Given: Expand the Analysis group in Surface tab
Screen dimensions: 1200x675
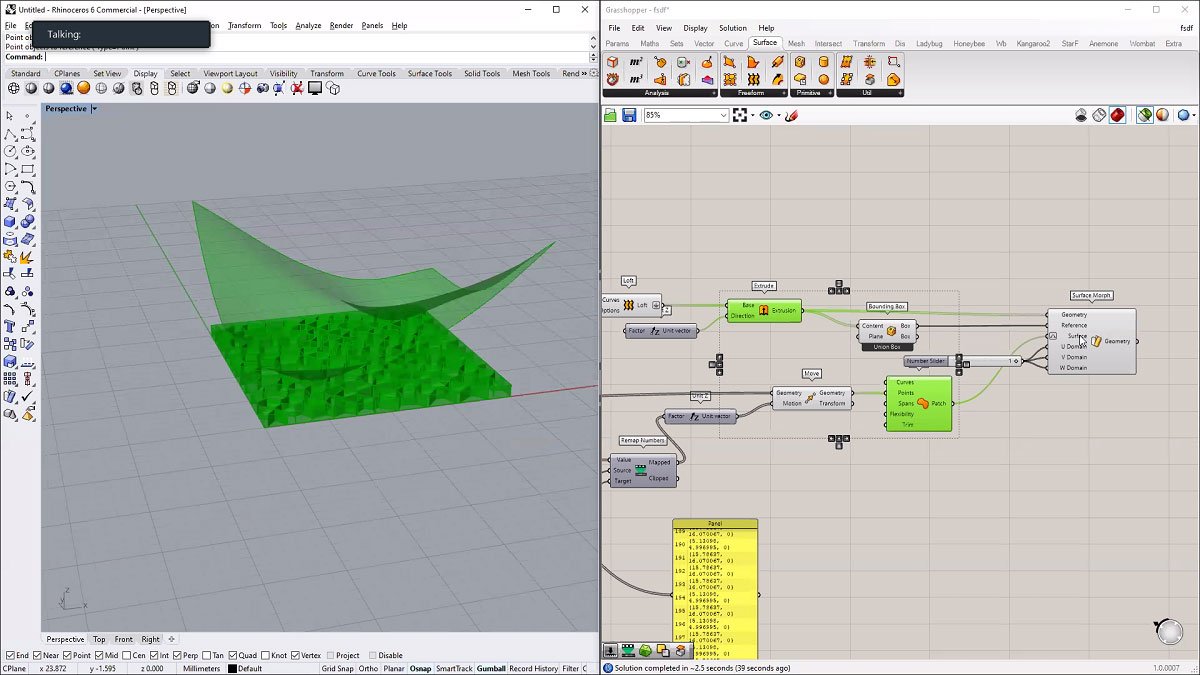Looking at the screenshot, I should (x=713, y=92).
